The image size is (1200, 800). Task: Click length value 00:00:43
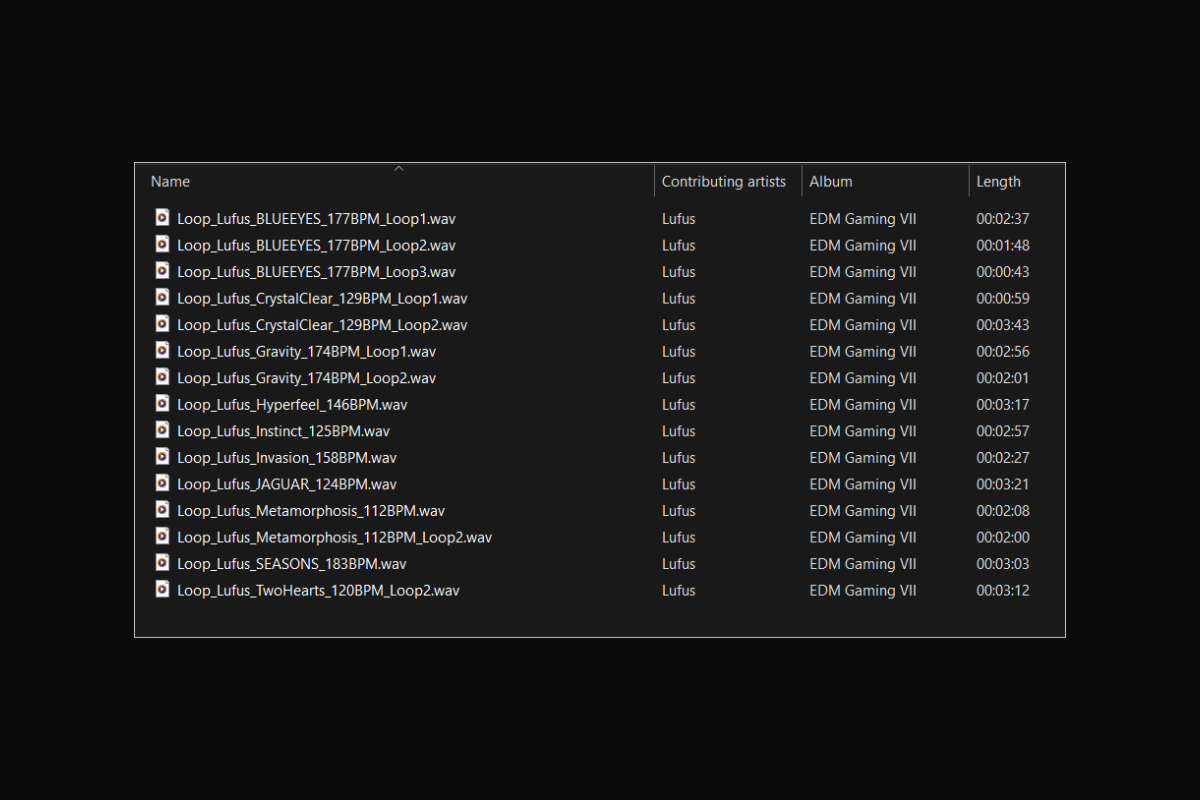[1003, 272]
